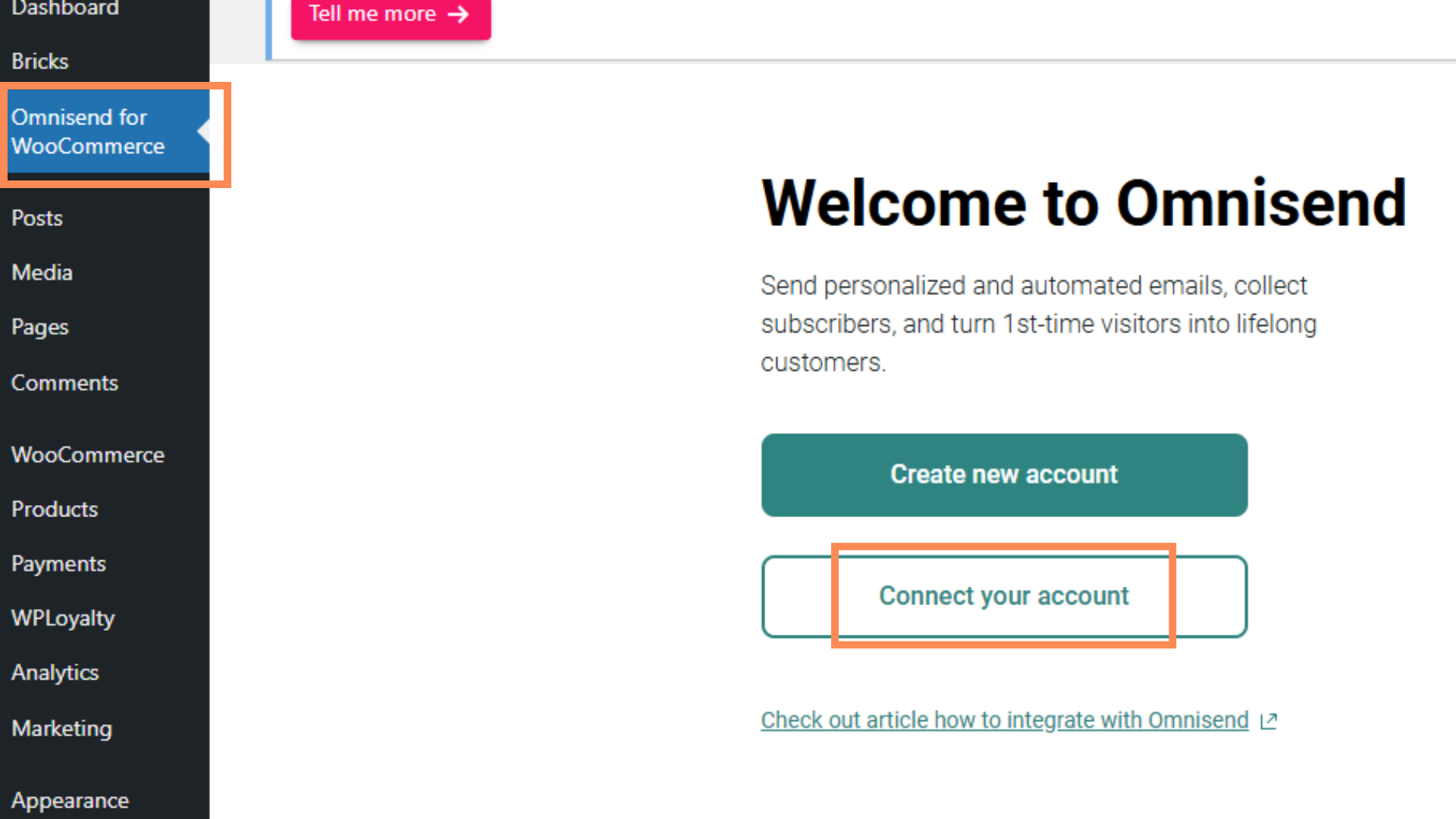1456x819 pixels.
Task: Click the Connect your account button
Action: (x=1004, y=596)
